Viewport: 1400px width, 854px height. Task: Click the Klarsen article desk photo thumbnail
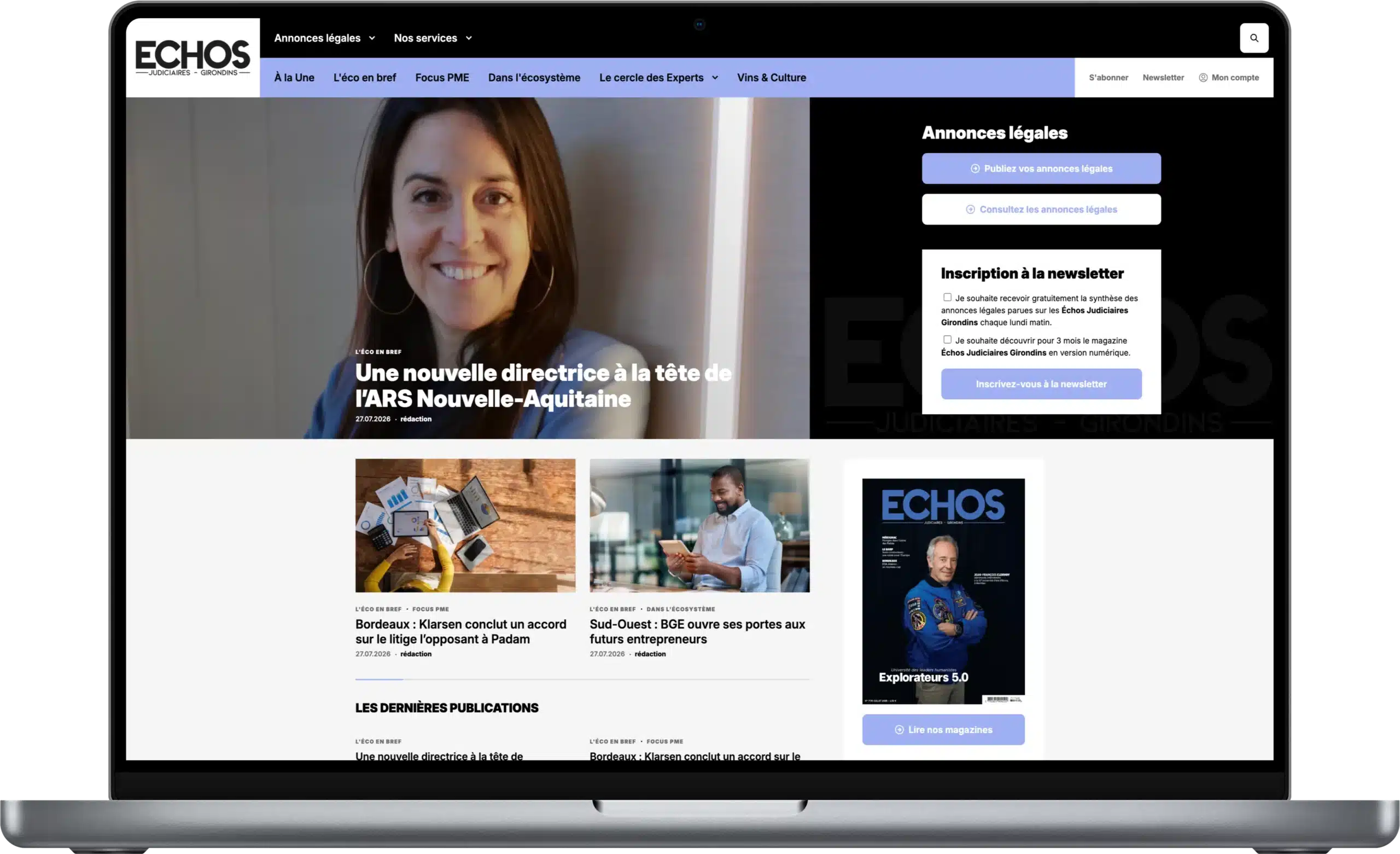point(465,525)
